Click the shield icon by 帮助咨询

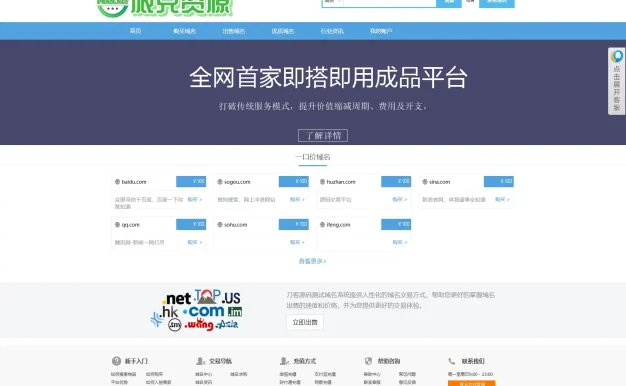pos(368,361)
